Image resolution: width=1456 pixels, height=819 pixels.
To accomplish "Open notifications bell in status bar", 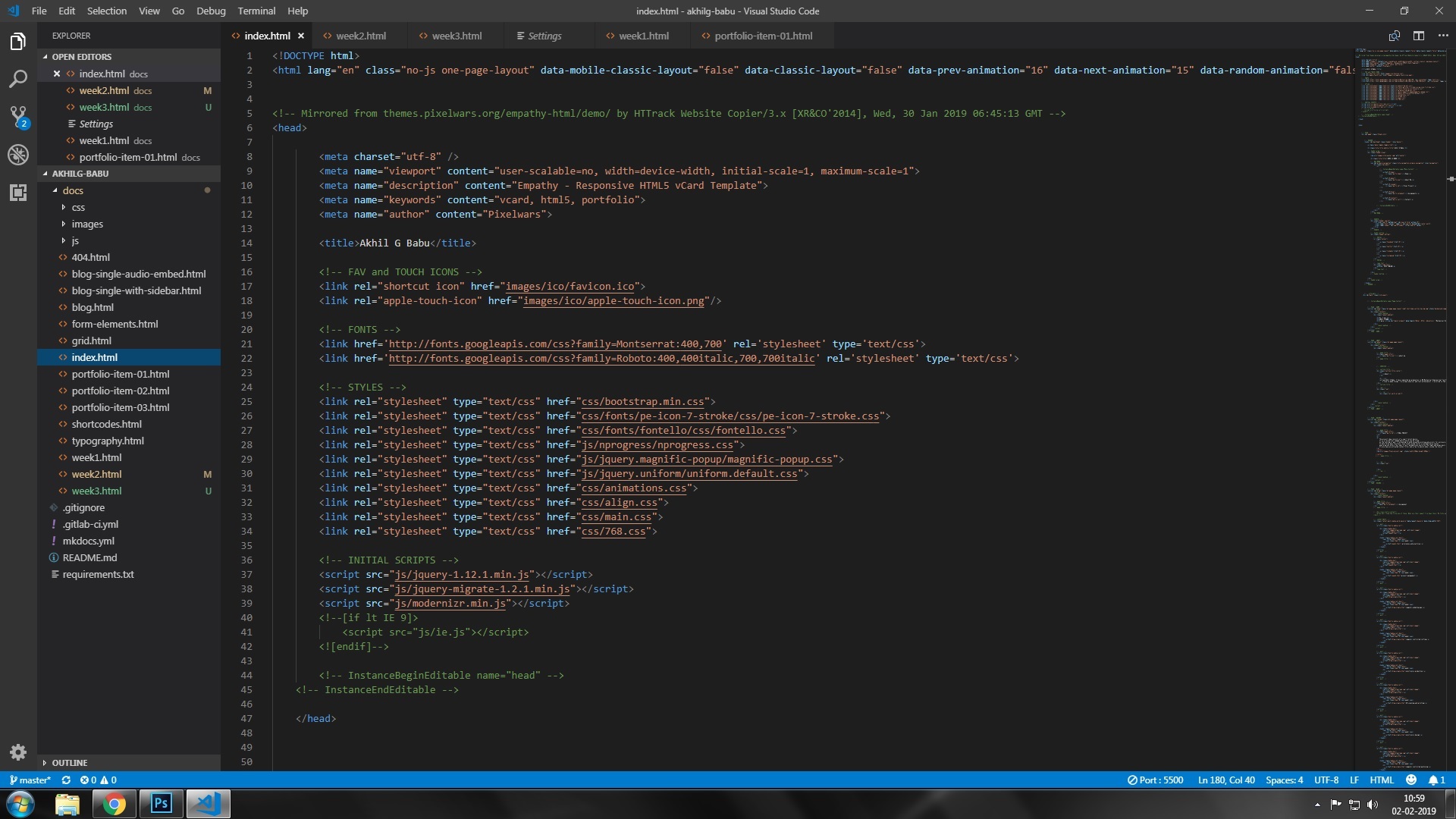I will click(1436, 780).
